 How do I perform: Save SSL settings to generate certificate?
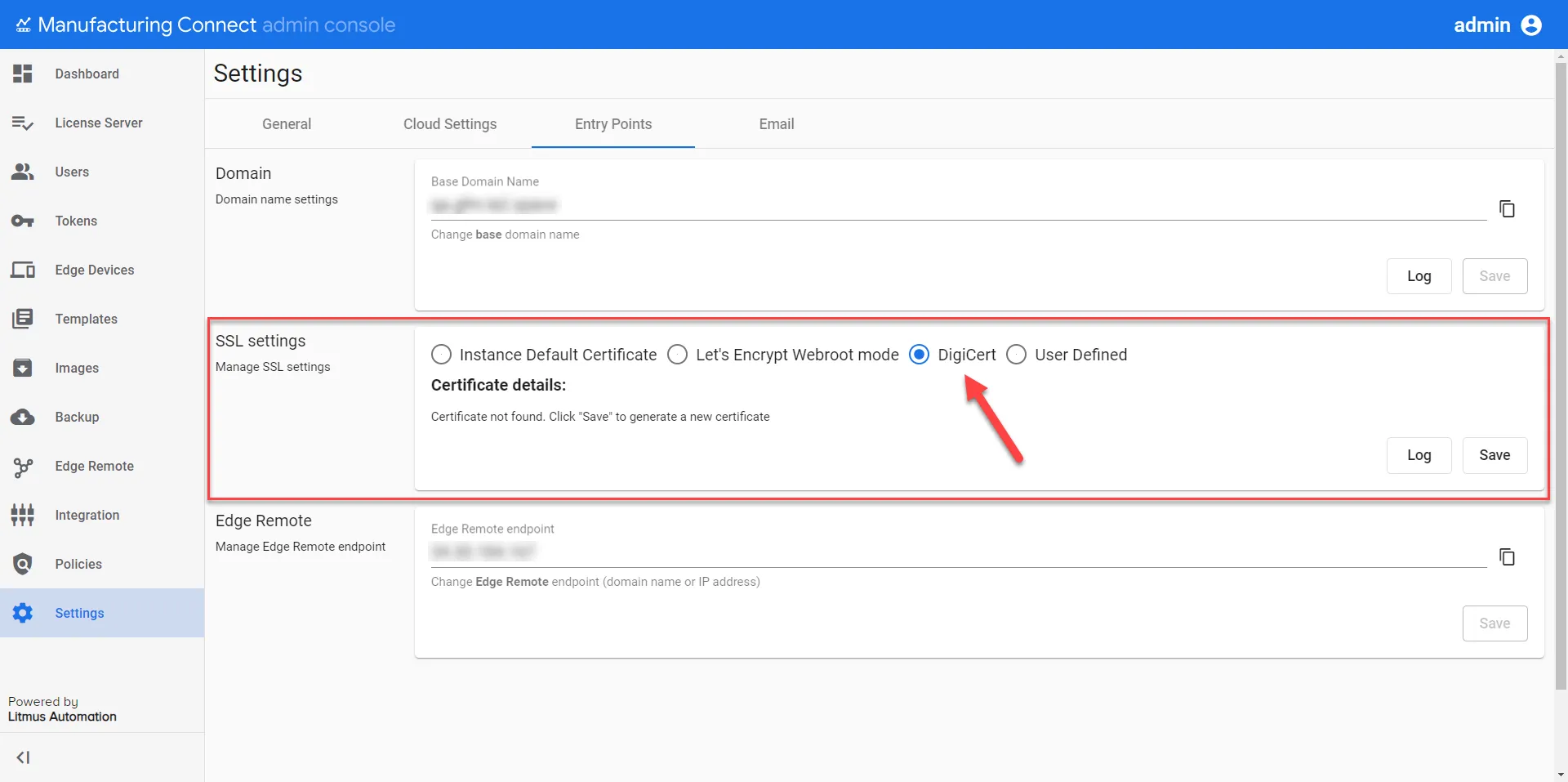pyautogui.click(x=1494, y=455)
